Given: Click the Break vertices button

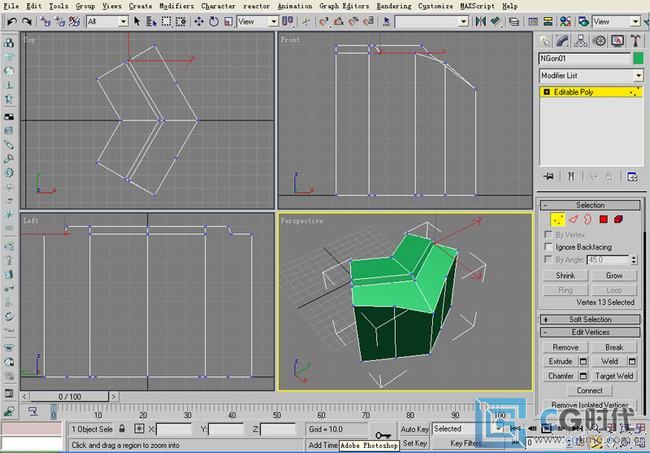Looking at the screenshot, I should tap(614, 347).
